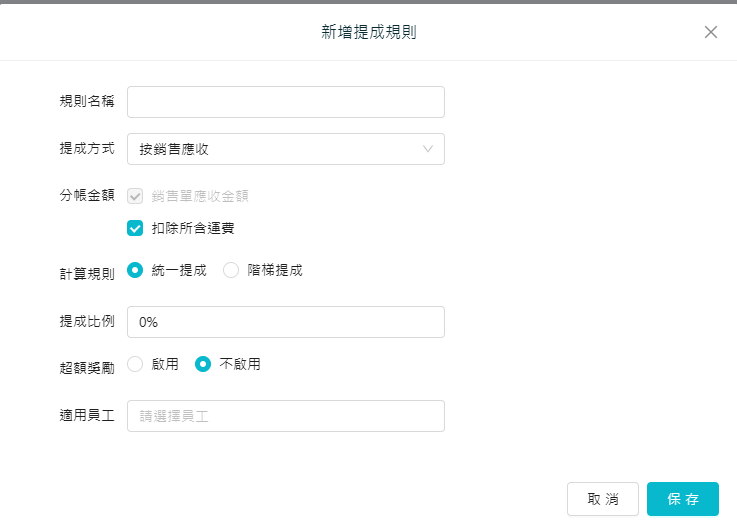Open the 請選擇員工 employee selector
The width and height of the screenshot is (737, 520).
tap(285, 416)
